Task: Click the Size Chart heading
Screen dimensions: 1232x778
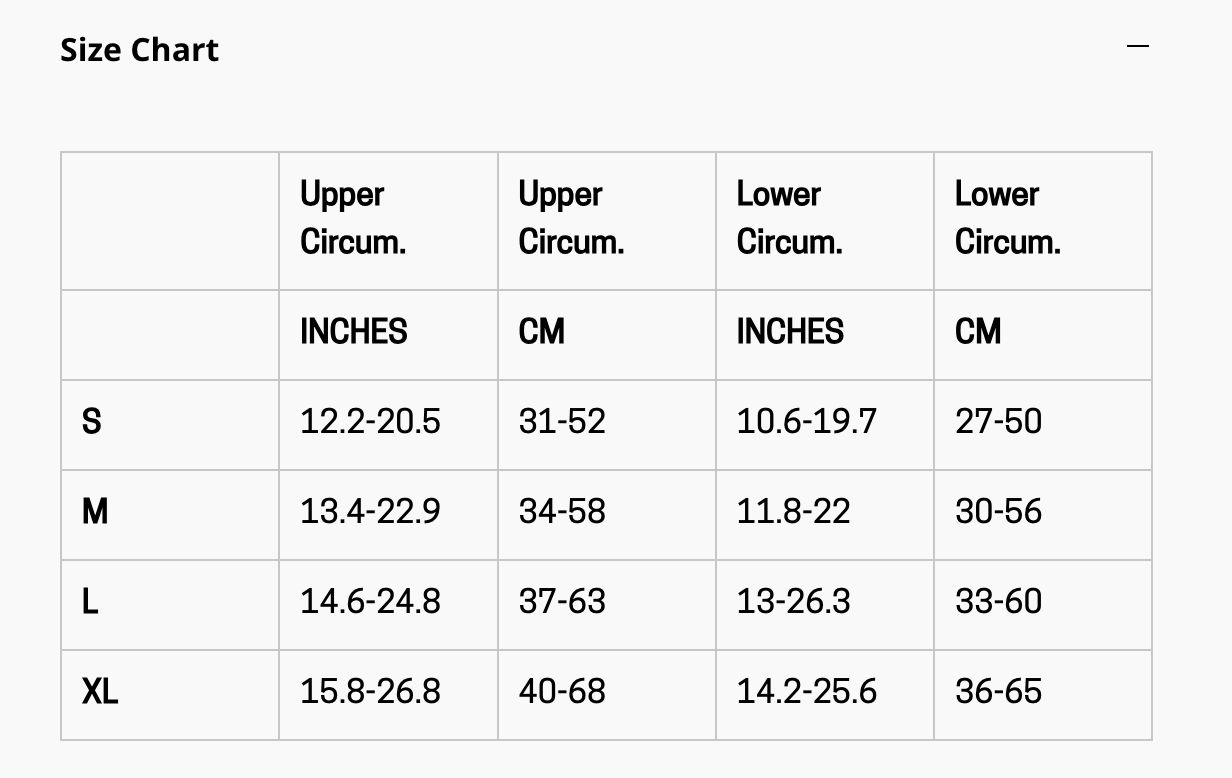Action: tap(139, 50)
